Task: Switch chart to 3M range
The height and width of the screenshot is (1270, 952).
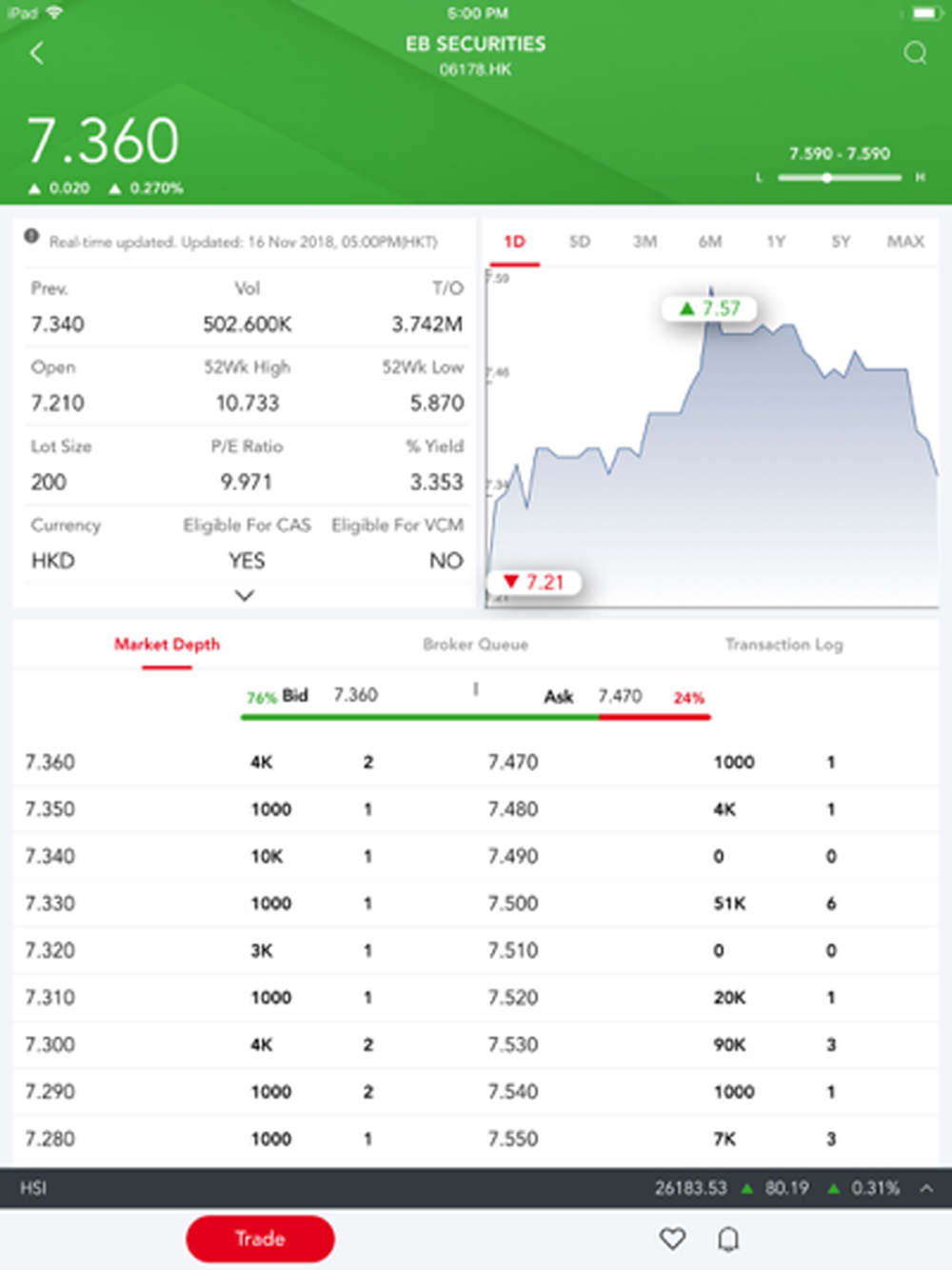Action: tap(645, 242)
